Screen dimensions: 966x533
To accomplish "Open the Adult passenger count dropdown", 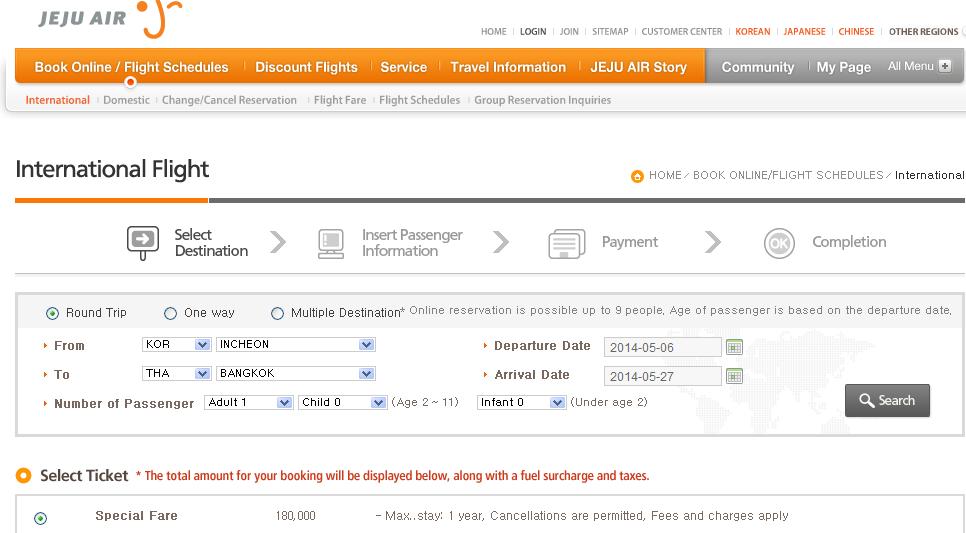I will (x=249, y=402).
